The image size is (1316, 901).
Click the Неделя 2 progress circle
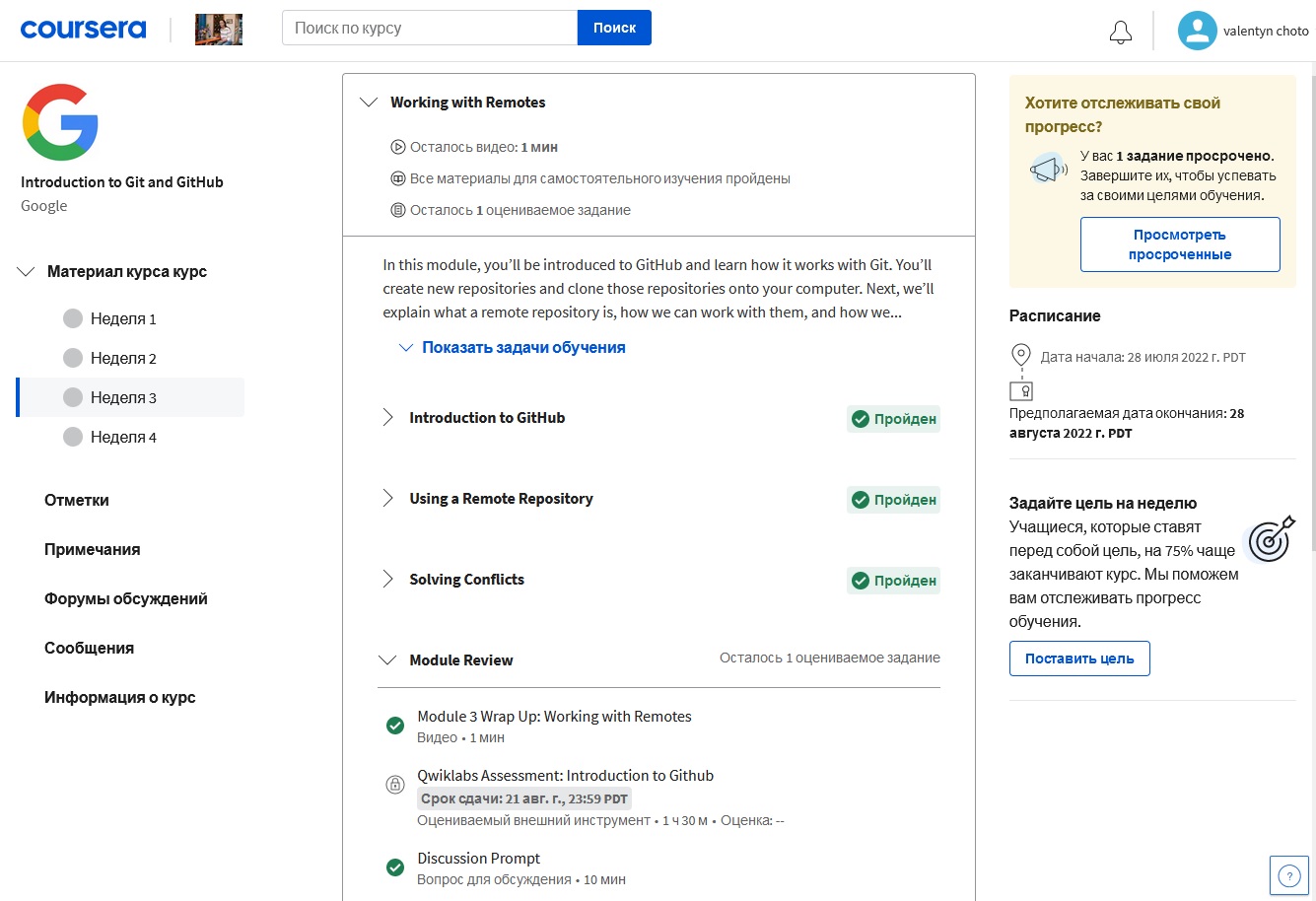click(73, 358)
